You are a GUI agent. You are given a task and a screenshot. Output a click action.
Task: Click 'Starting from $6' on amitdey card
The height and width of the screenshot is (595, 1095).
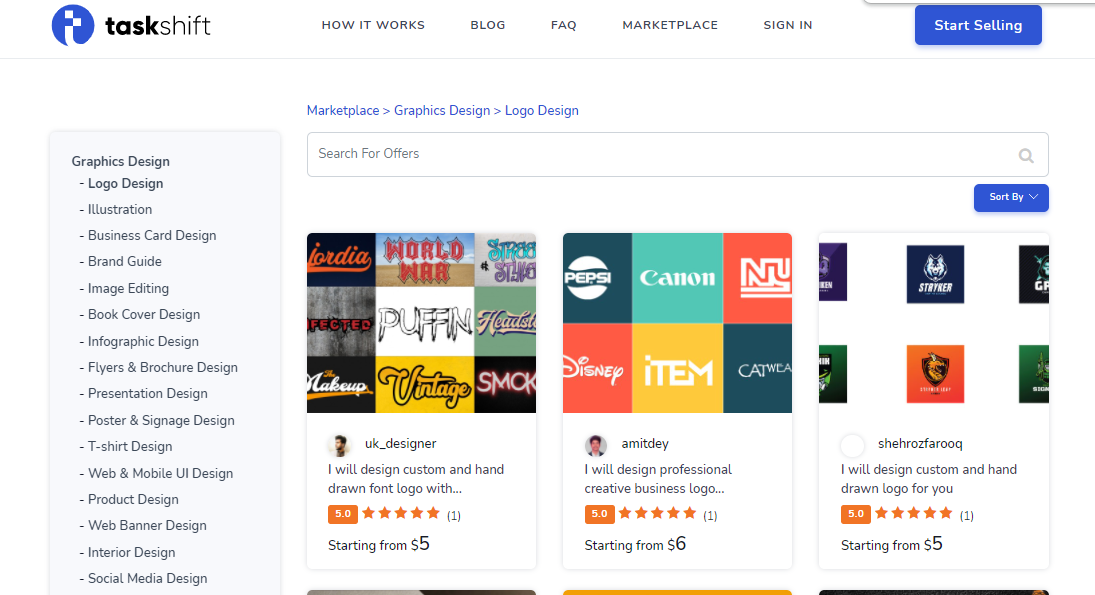(635, 544)
